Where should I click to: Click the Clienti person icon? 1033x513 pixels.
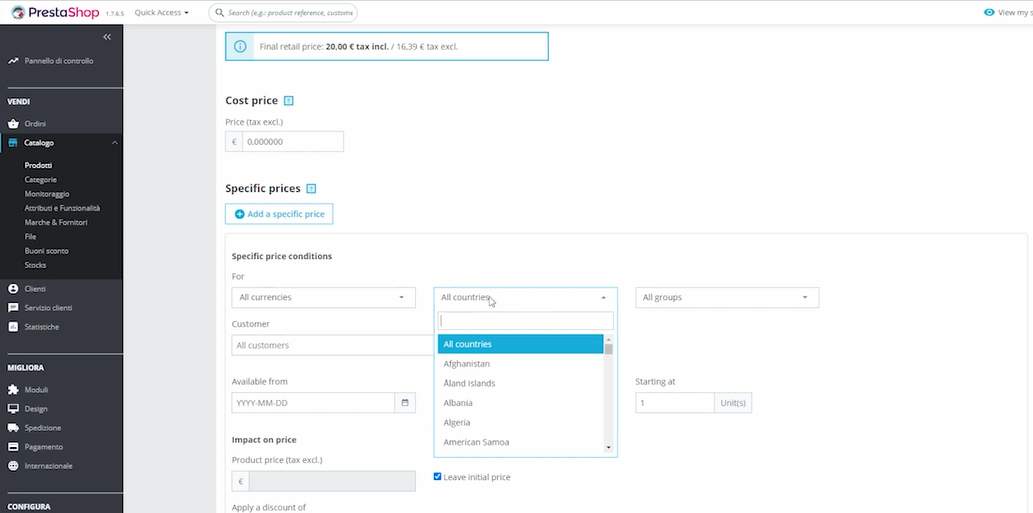click(13, 289)
